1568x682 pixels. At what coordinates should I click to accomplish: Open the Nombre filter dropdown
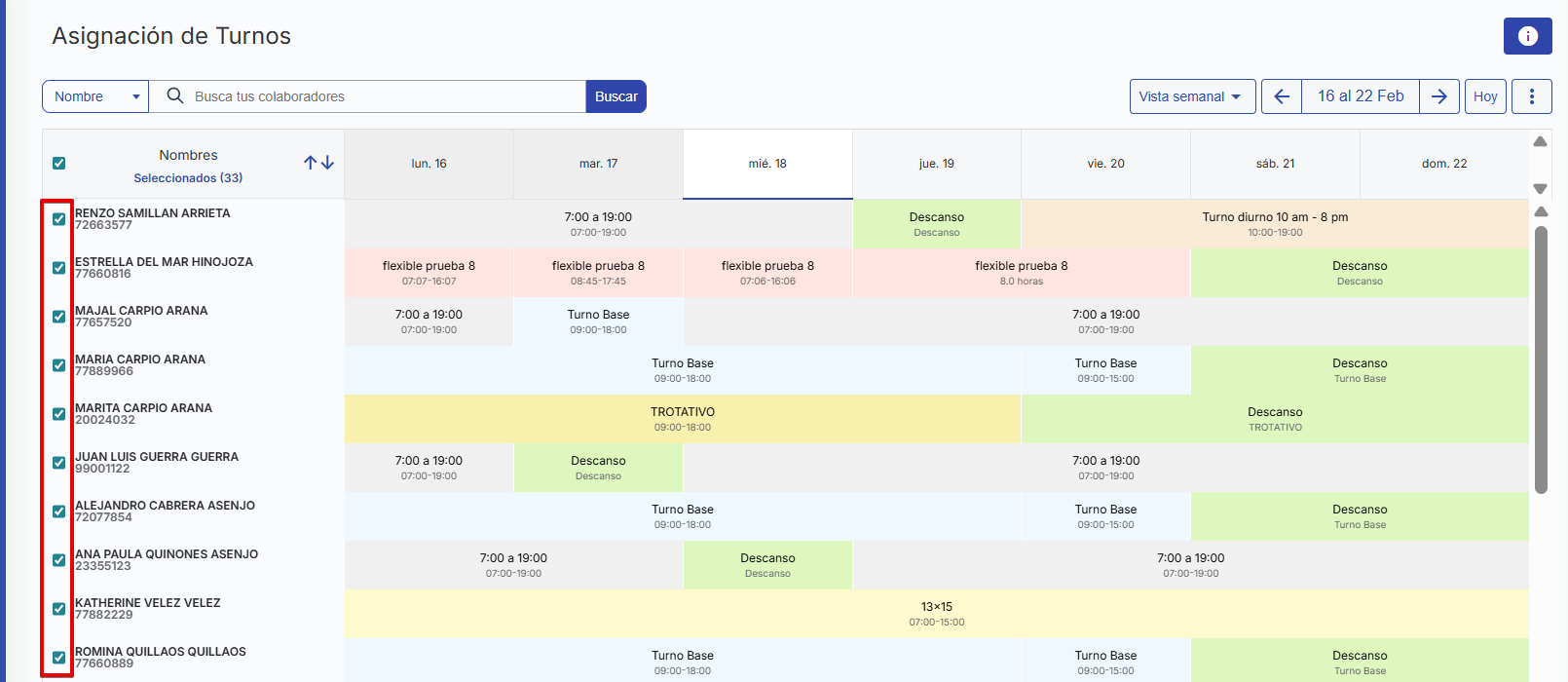[95, 96]
